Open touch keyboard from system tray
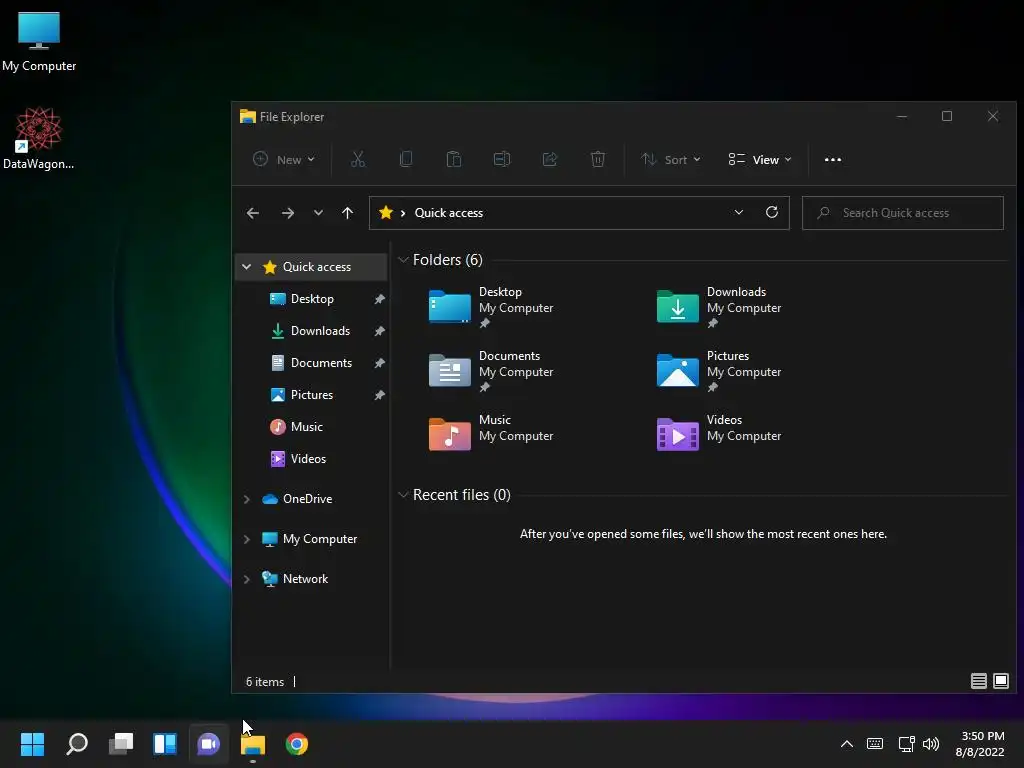This screenshot has height=768, width=1024. tap(875, 744)
